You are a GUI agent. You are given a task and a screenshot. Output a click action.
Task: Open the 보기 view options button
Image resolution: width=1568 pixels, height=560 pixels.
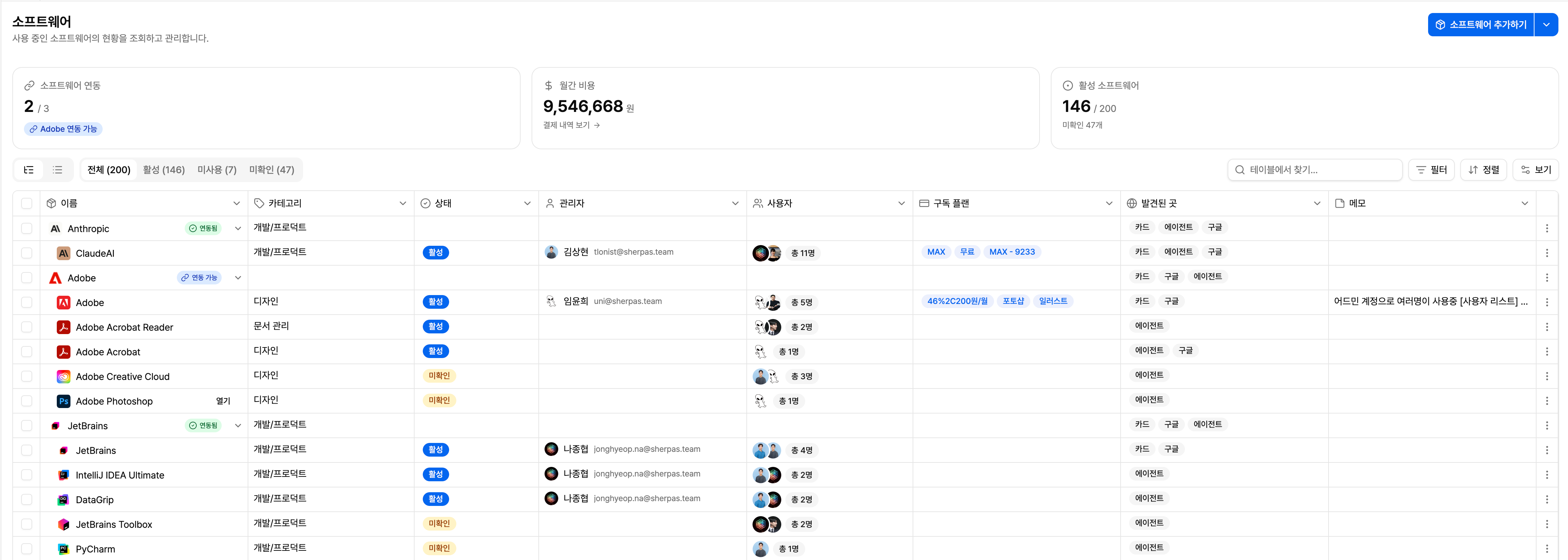[1535, 170]
